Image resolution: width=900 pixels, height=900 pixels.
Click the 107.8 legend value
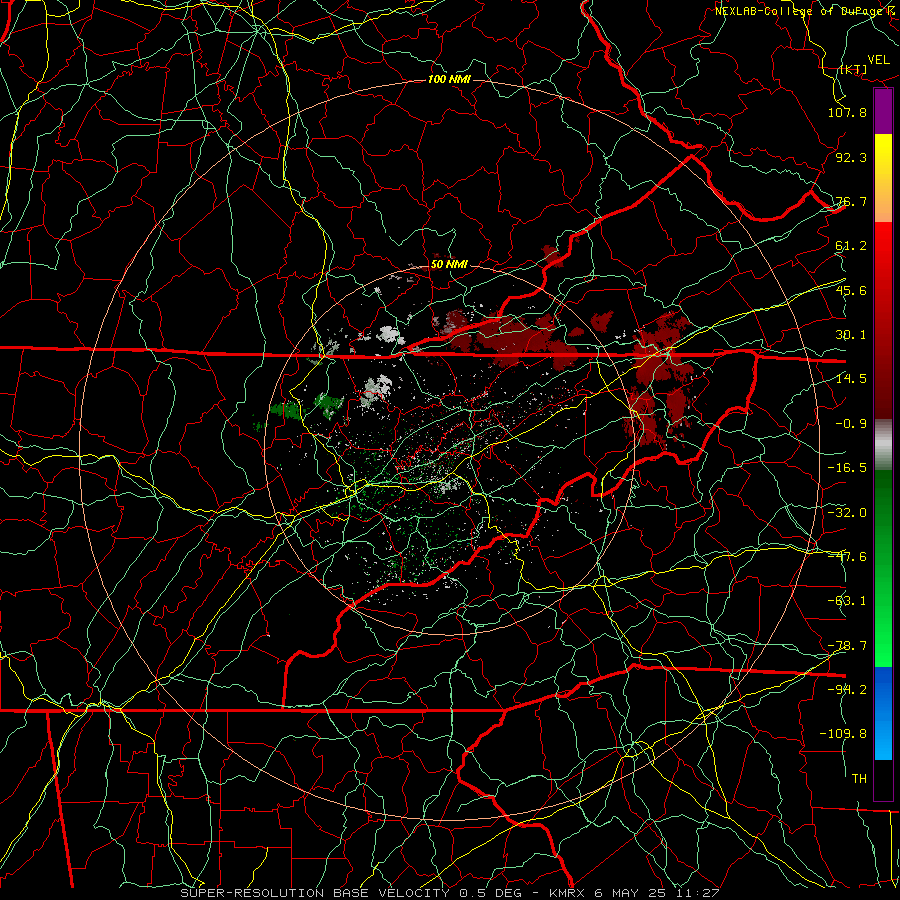(847, 112)
